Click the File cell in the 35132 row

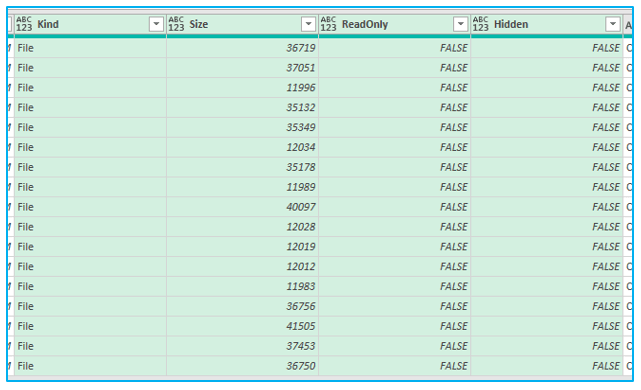pos(90,108)
